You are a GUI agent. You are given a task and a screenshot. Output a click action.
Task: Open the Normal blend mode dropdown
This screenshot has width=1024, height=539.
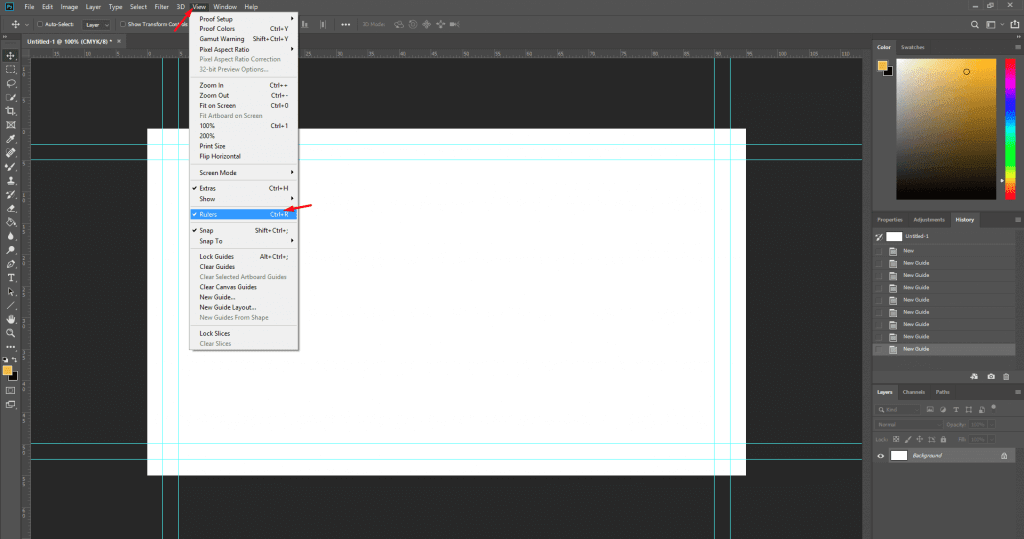908,425
